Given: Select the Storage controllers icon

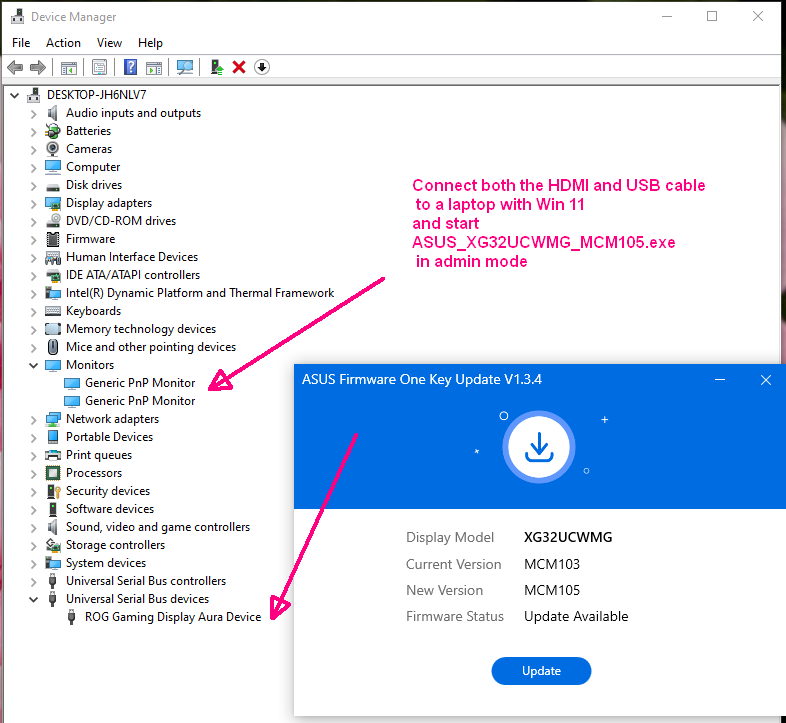Looking at the screenshot, I should tap(53, 545).
